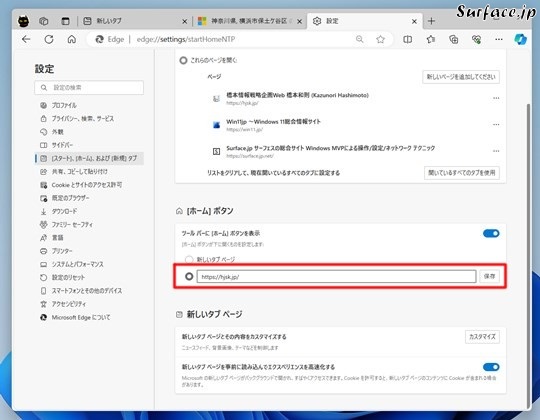Image resolution: width=540 pixels, height=420 pixels.
Task: Open Collections icon in toolbar
Action: point(454,39)
